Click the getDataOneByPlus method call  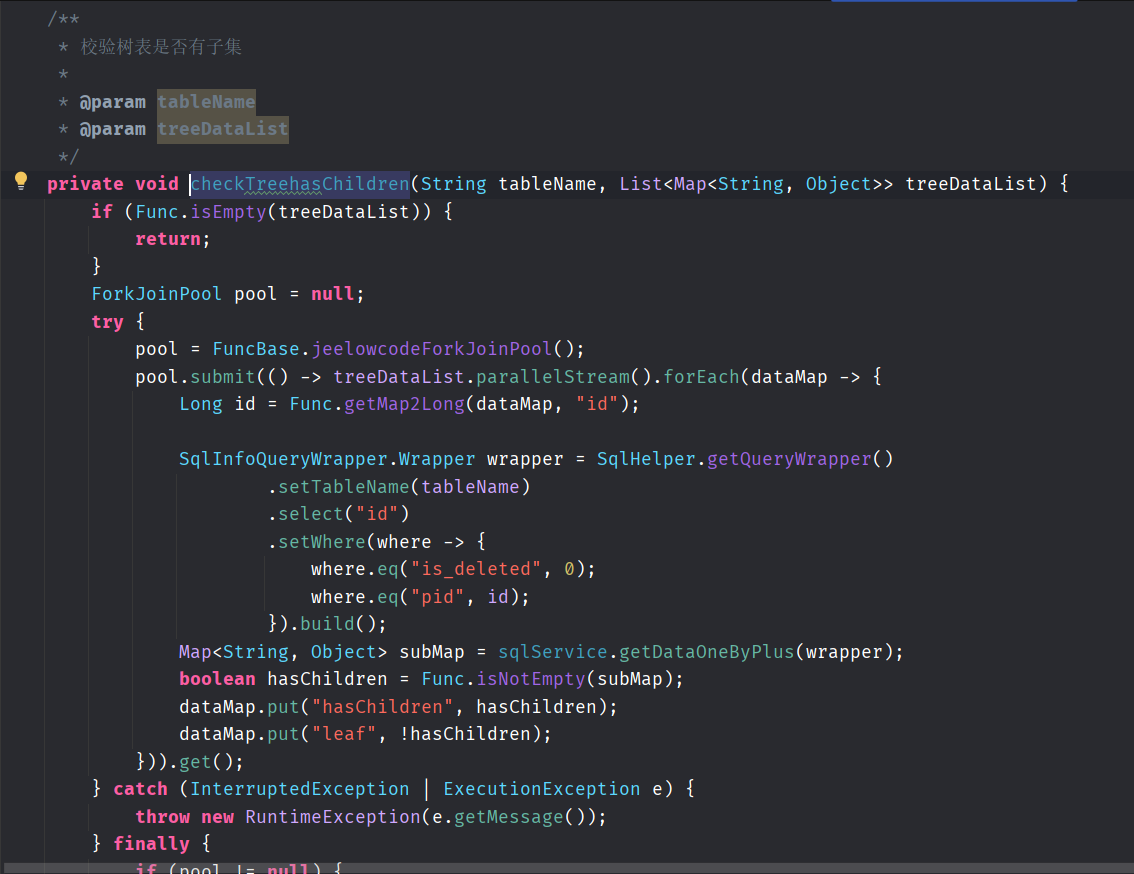(706, 652)
